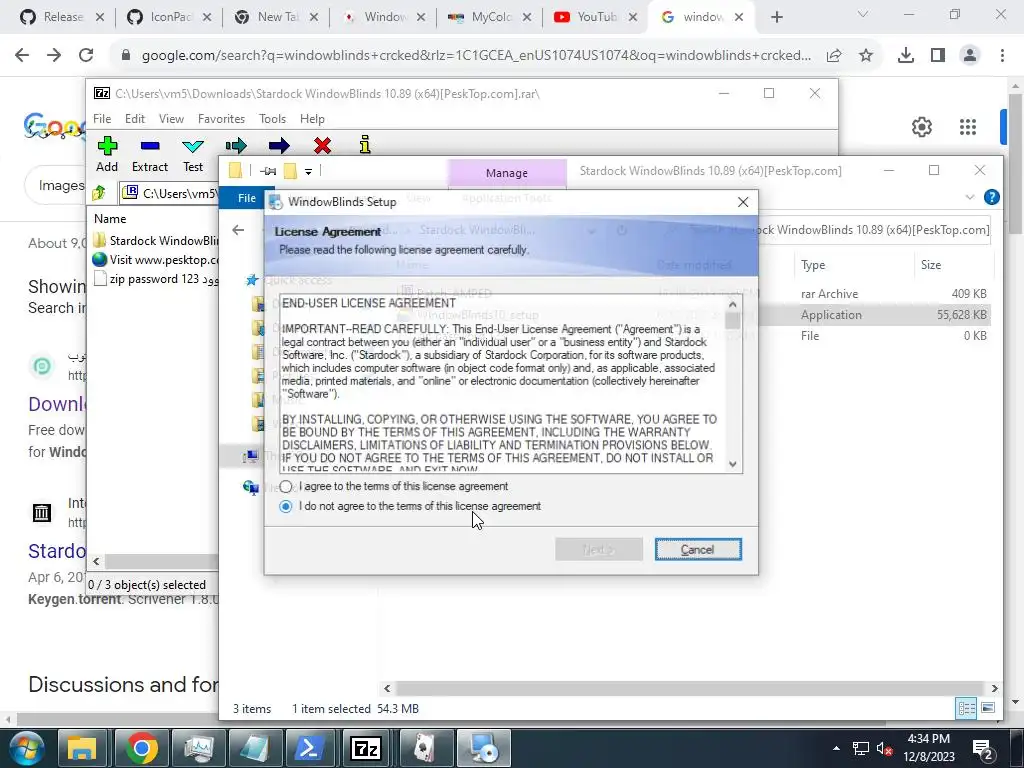Show hidden system tray icons
Screen dimensions: 1024x768
(x=837, y=748)
